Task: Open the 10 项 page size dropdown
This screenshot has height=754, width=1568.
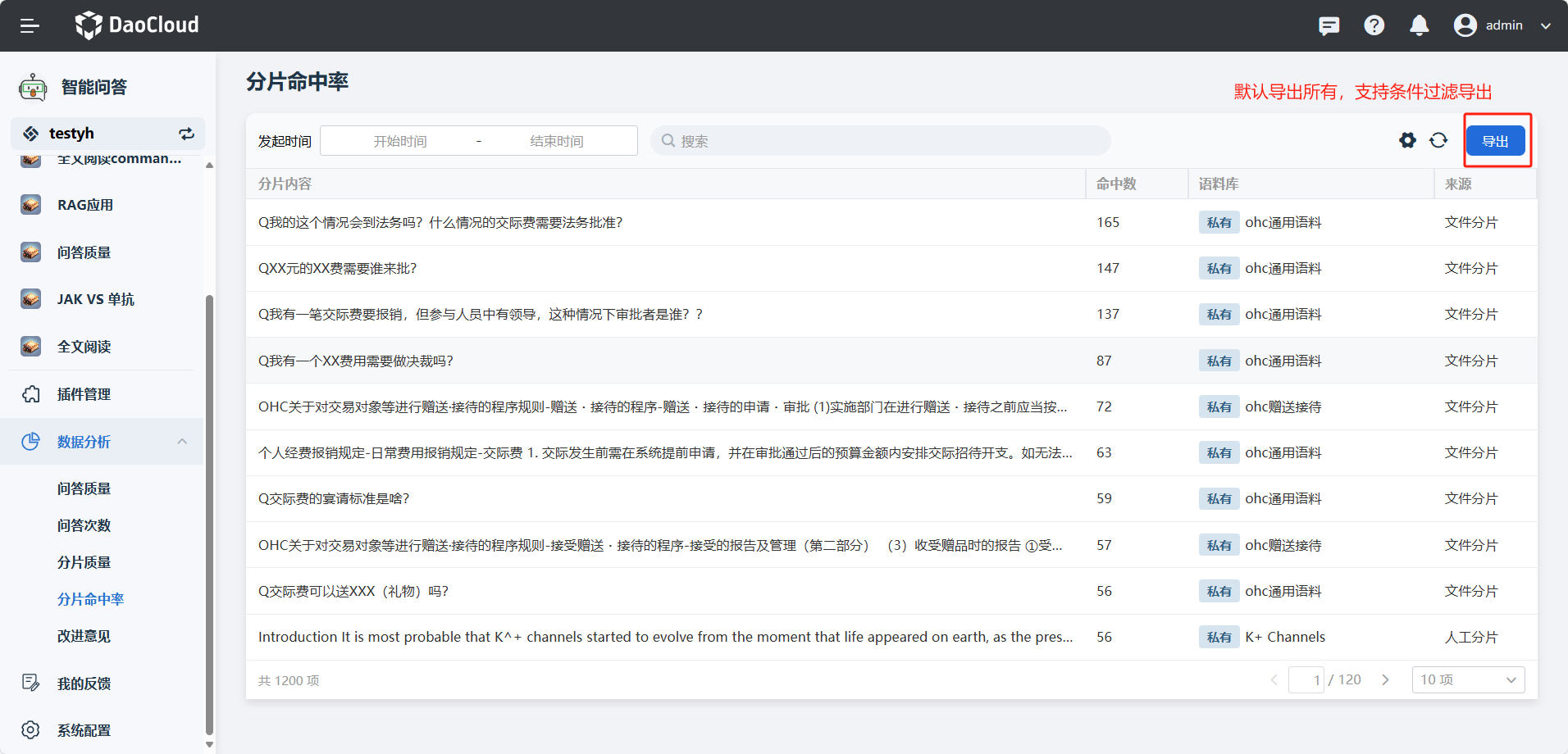Action: (x=1467, y=679)
